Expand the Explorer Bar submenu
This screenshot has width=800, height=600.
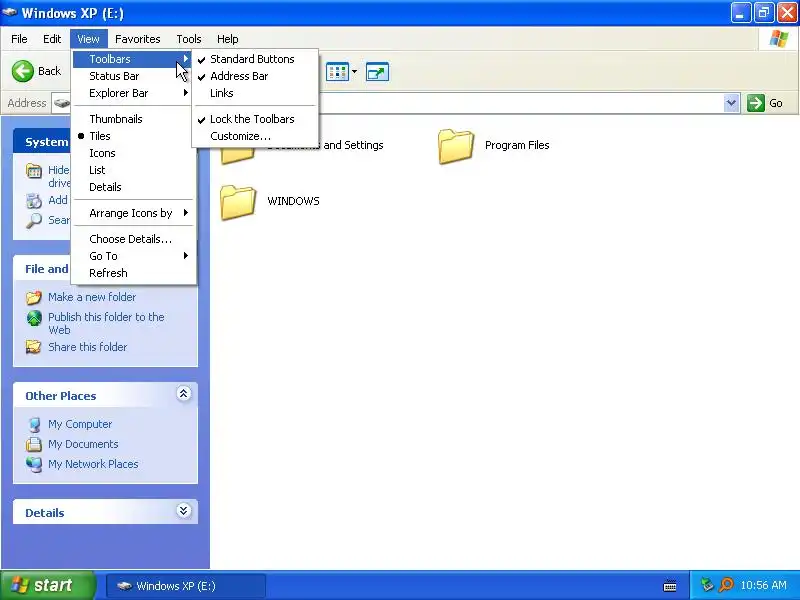tap(133, 93)
